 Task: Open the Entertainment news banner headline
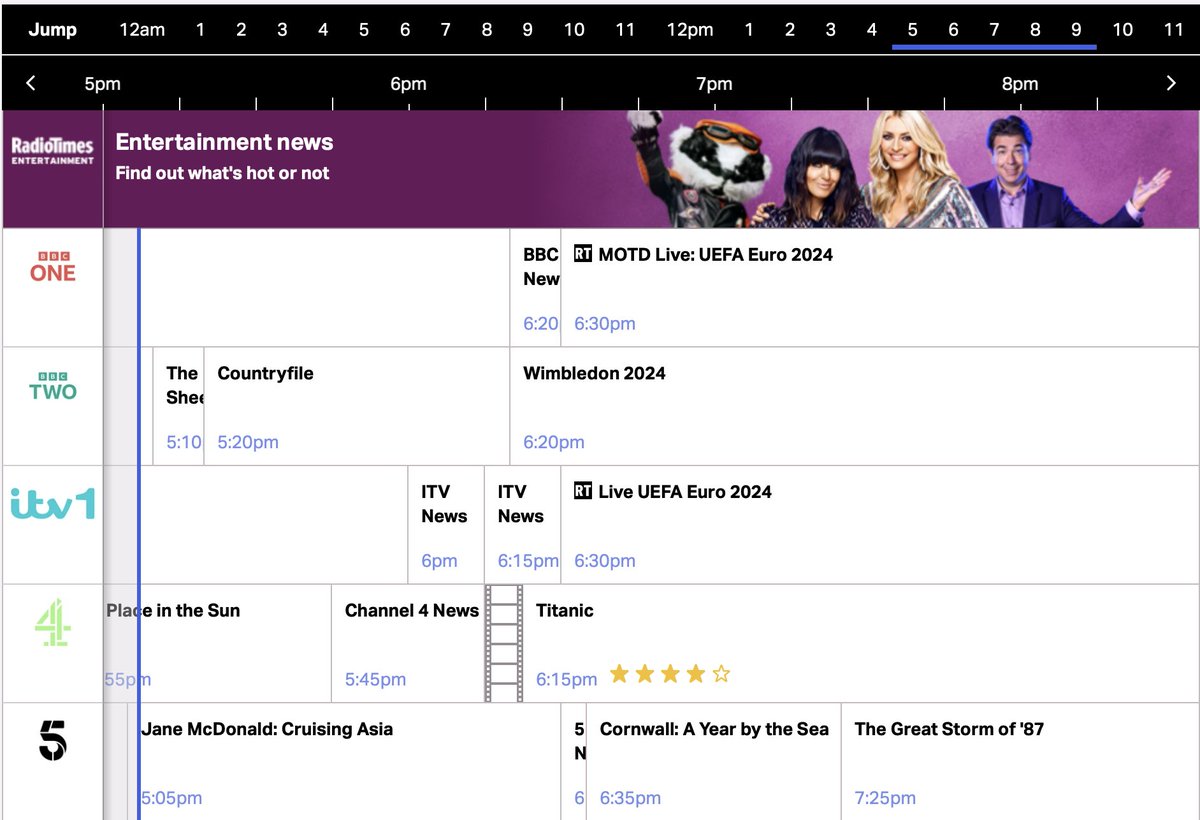[x=224, y=142]
